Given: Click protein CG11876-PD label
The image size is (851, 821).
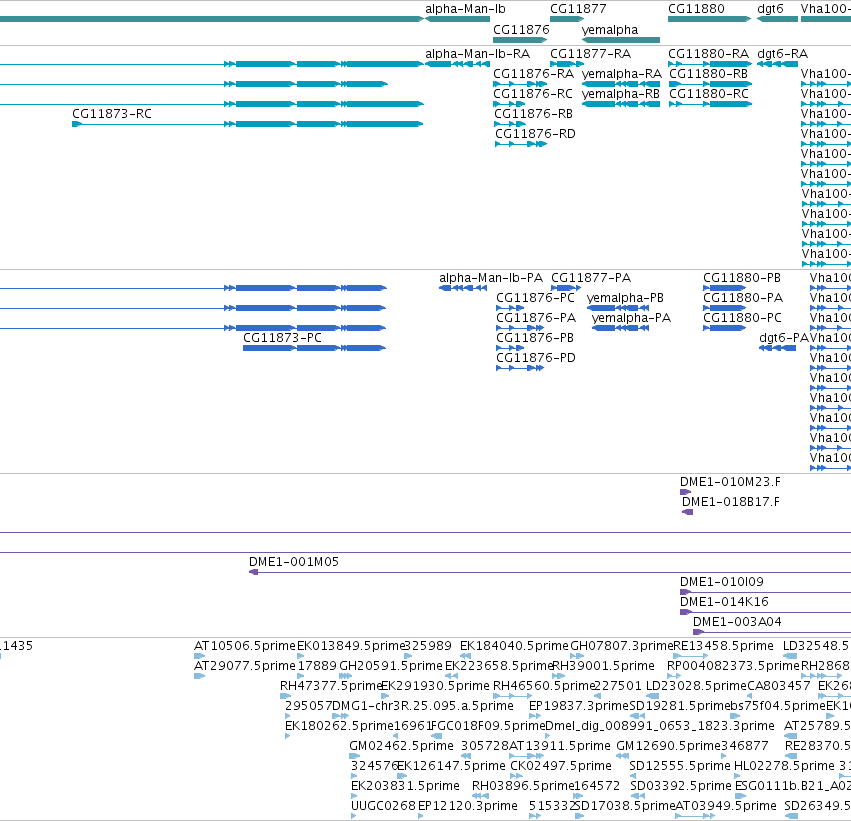Looking at the screenshot, I should coord(536,358).
